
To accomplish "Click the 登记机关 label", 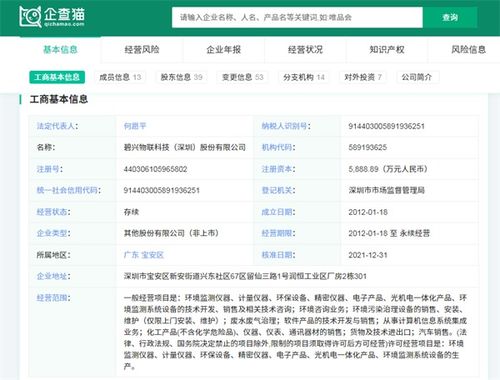I will 278,190.
